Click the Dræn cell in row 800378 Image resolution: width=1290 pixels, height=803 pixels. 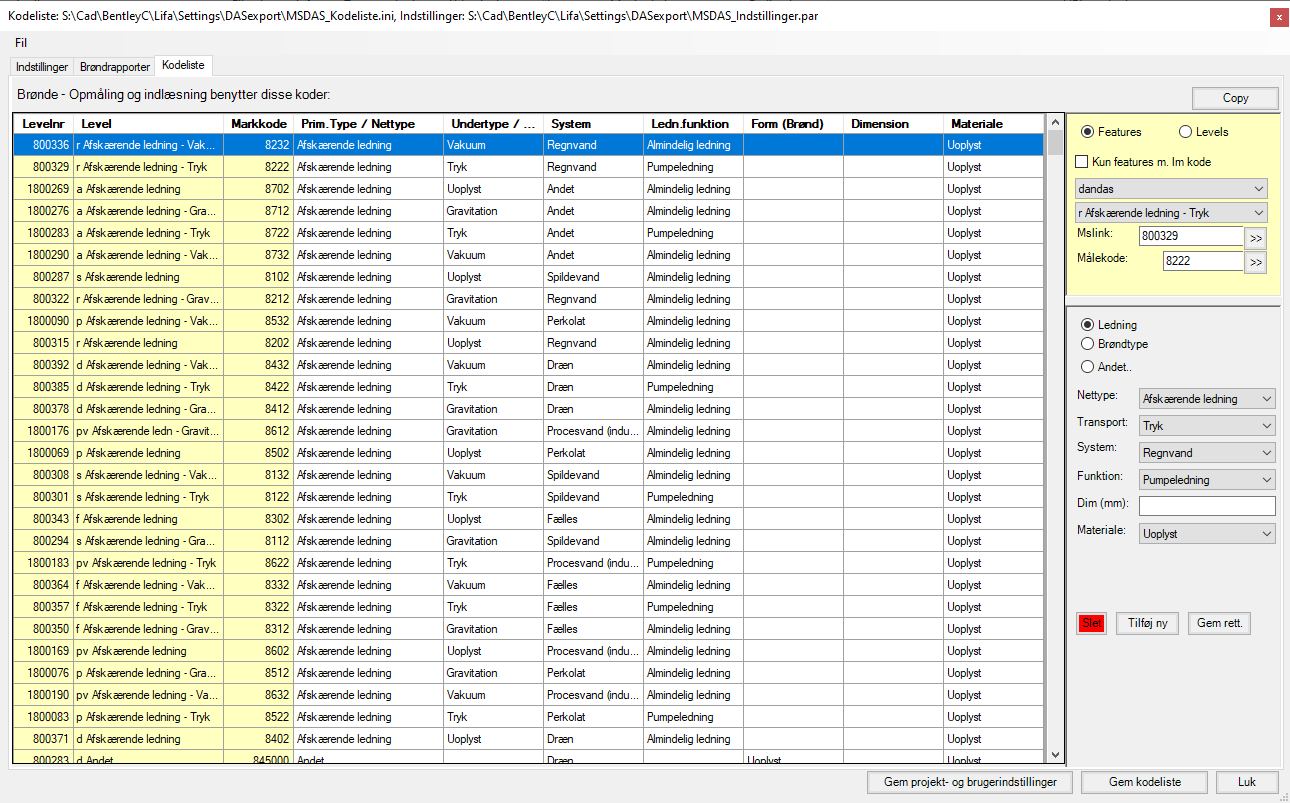point(593,409)
